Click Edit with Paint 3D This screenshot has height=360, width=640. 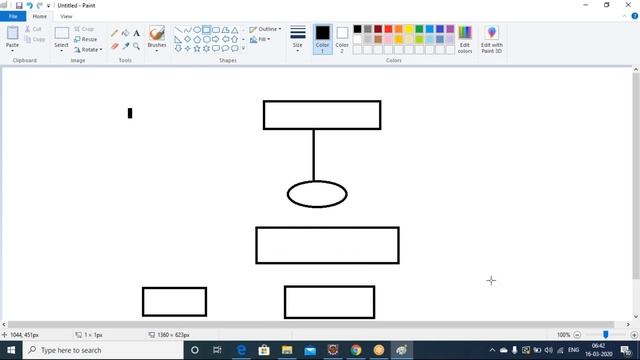click(x=491, y=39)
